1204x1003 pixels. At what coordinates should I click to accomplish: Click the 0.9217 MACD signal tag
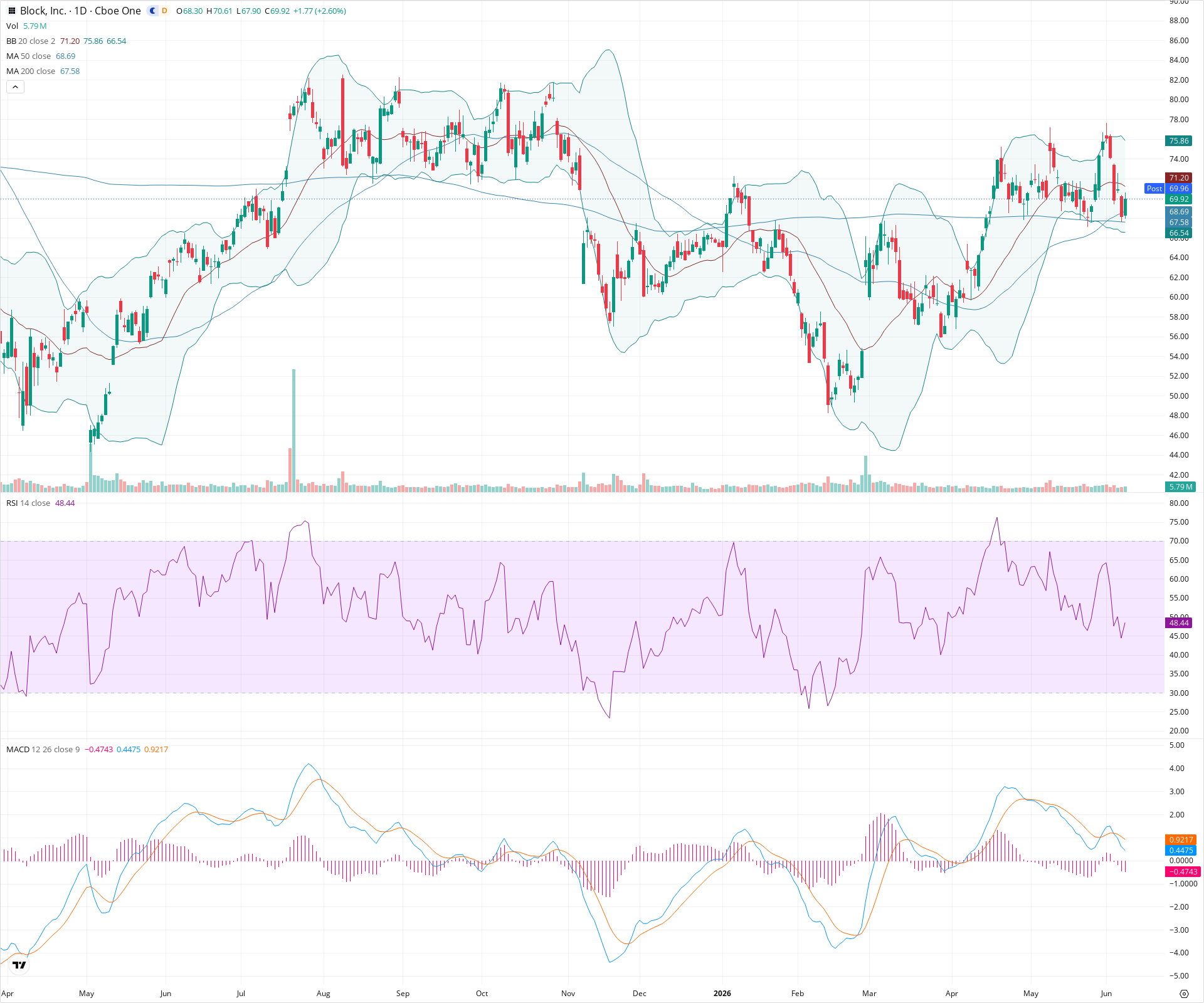point(1181,840)
